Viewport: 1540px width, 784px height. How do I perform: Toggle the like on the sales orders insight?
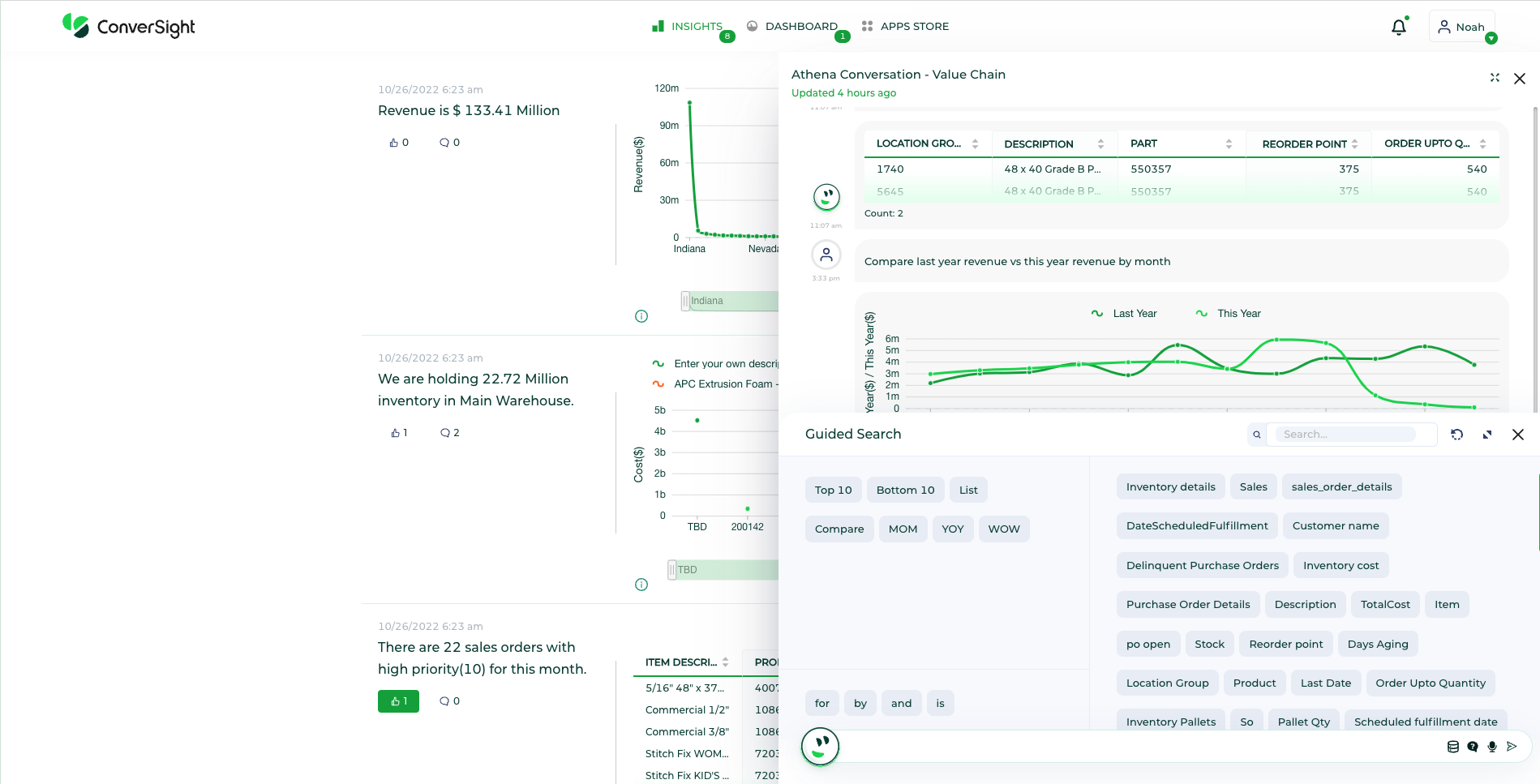point(398,701)
